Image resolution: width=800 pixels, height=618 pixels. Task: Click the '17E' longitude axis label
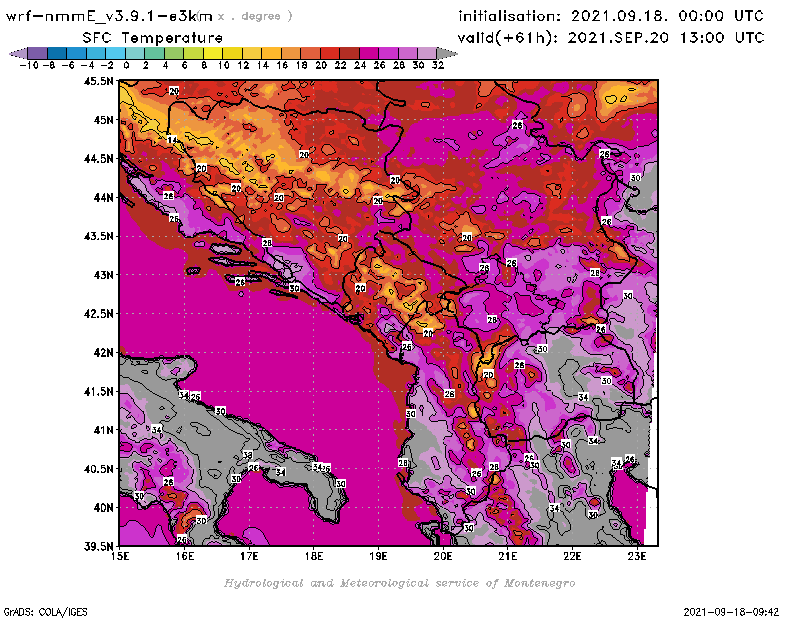tap(249, 556)
